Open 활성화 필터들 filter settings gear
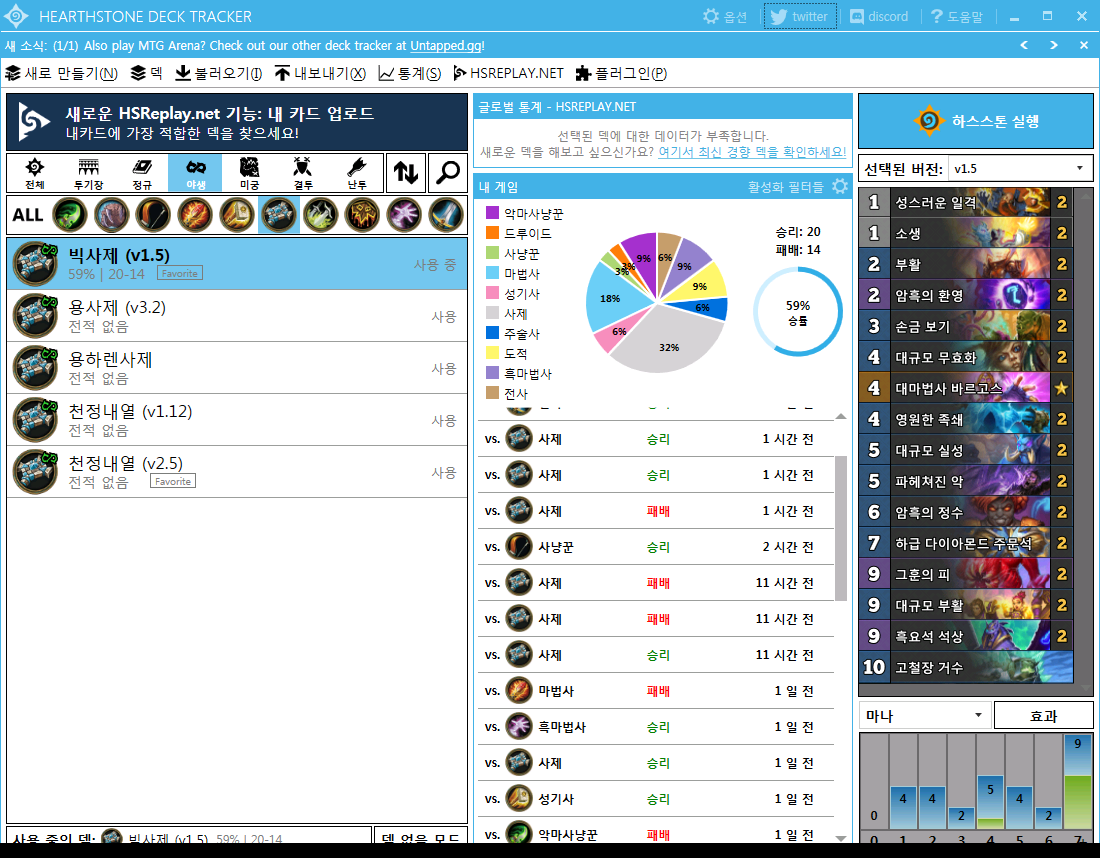Image resolution: width=1100 pixels, height=858 pixels. (840, 186)
